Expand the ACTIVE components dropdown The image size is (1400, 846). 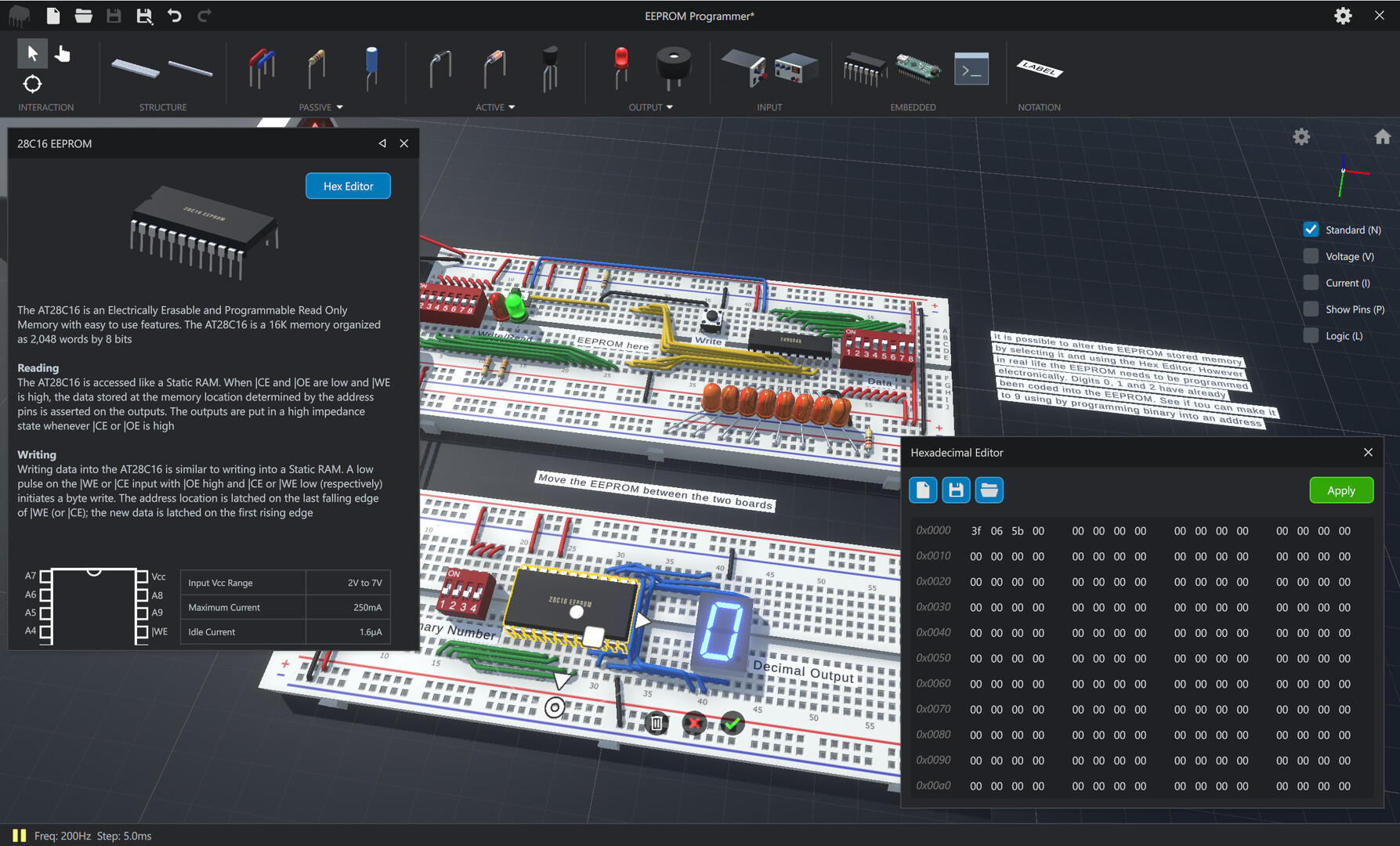click(511, 107)
